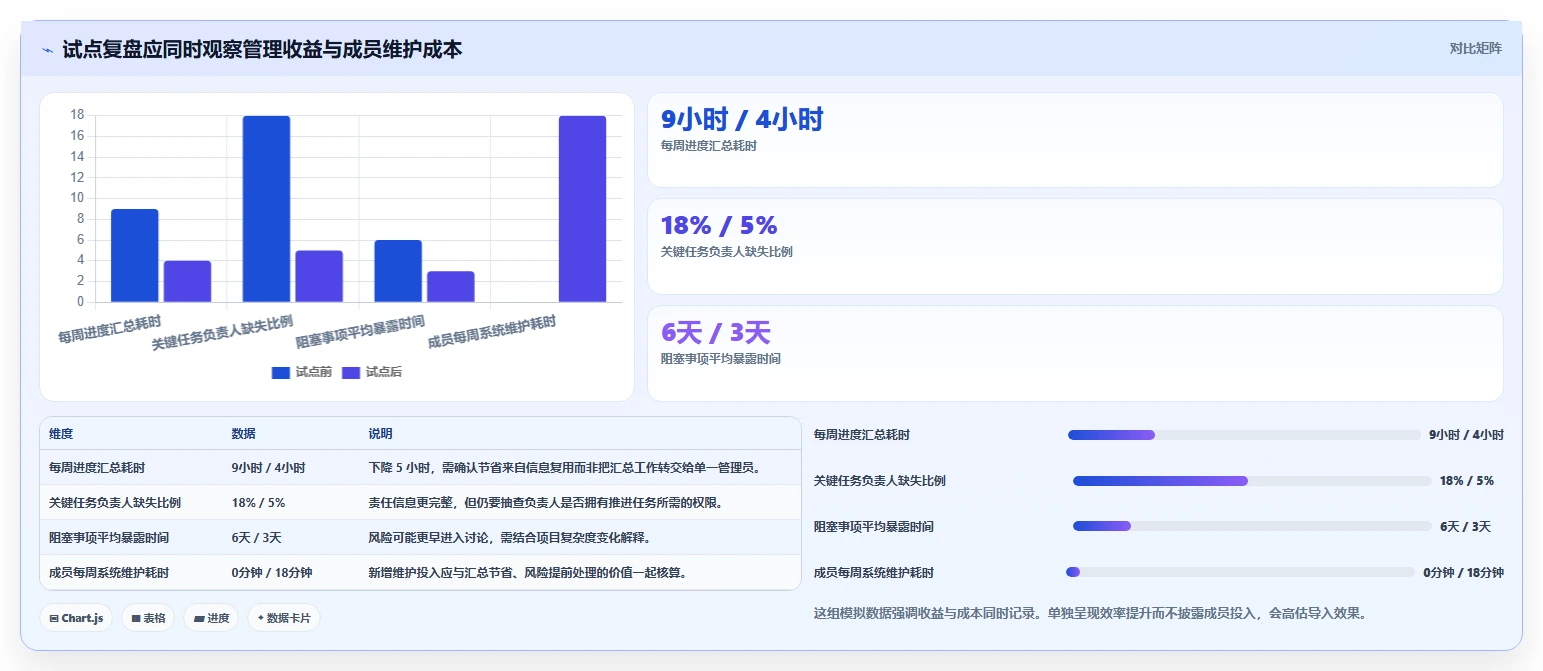Click the explanation starting 新增维护投入
The width and height of the screenshot is (1543, 671).
click(527, 572)
